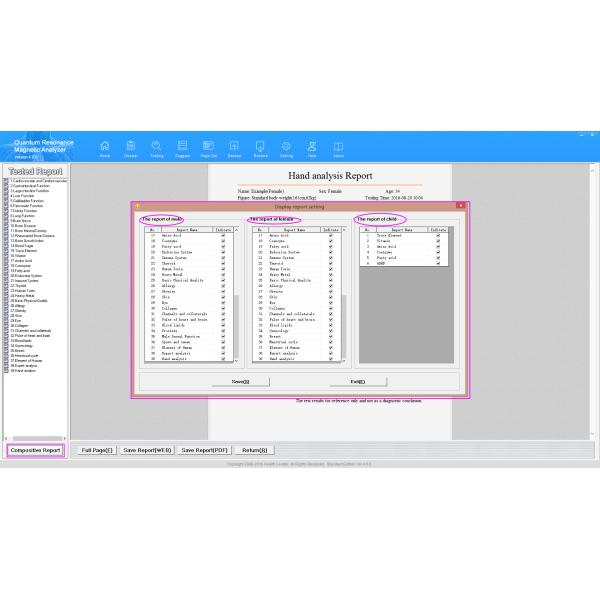Image resolution: width=600 pixels, height=600 pixels.
Task: Open the Compositive Report
Action: point(35,450)
